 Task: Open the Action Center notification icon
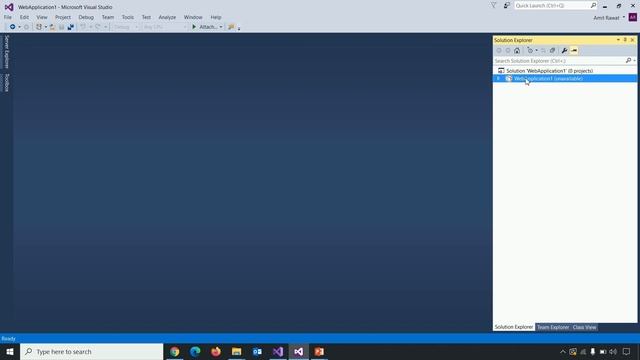coord(627,351)
